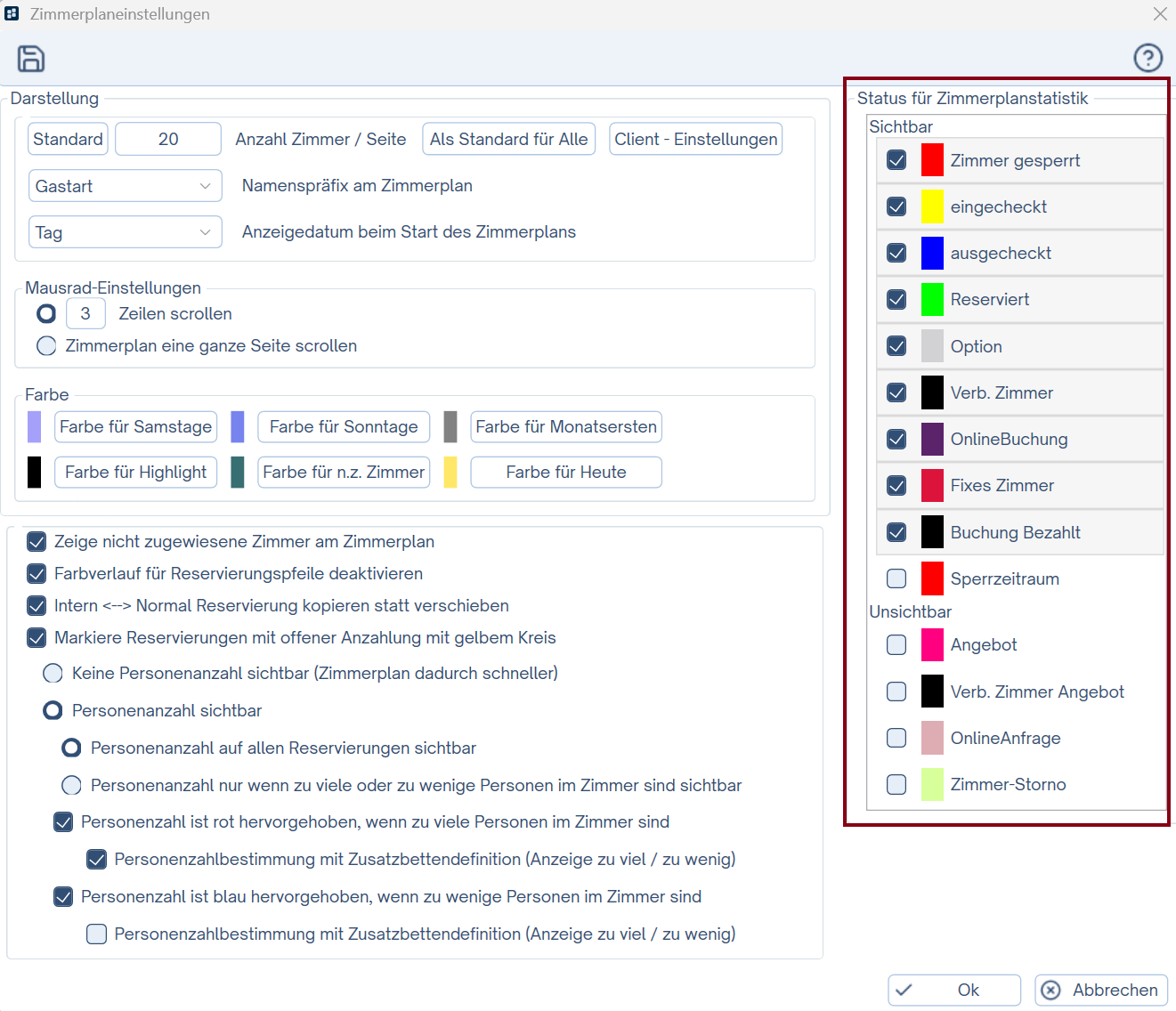
Task: Uncheck Farbverlauf für Reservierungspfeile deaktivieren
Action: coord(36,574)
